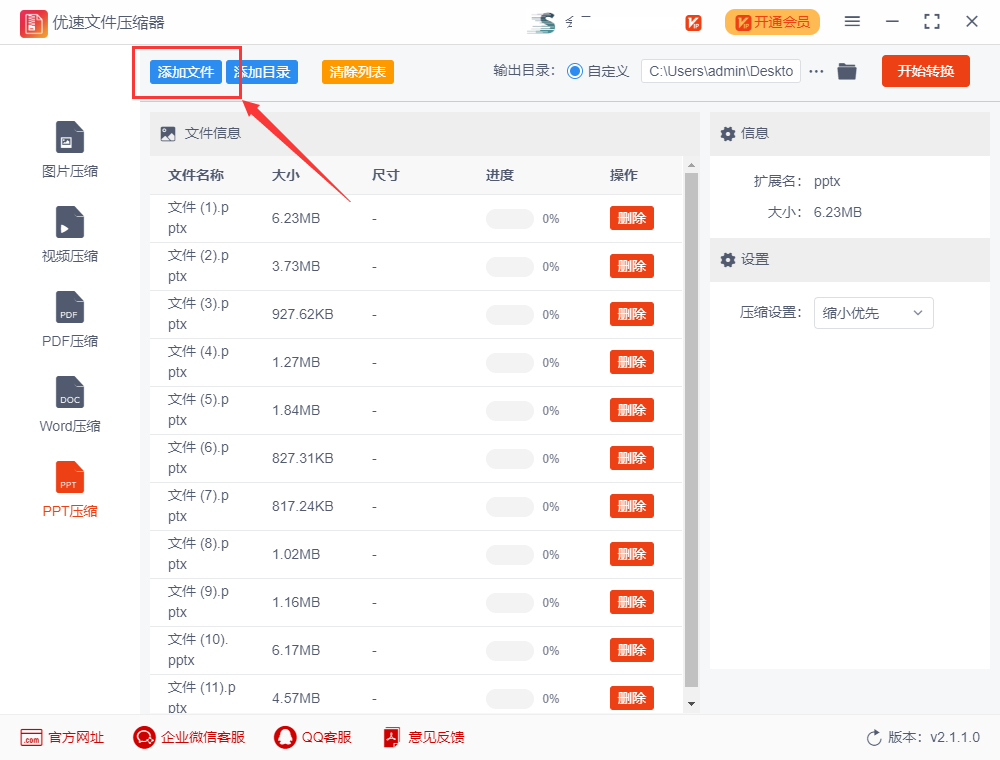Open the PDF压缩 section
The width and height of the screenshot is (1000, 760).
(x=70, y=319)
